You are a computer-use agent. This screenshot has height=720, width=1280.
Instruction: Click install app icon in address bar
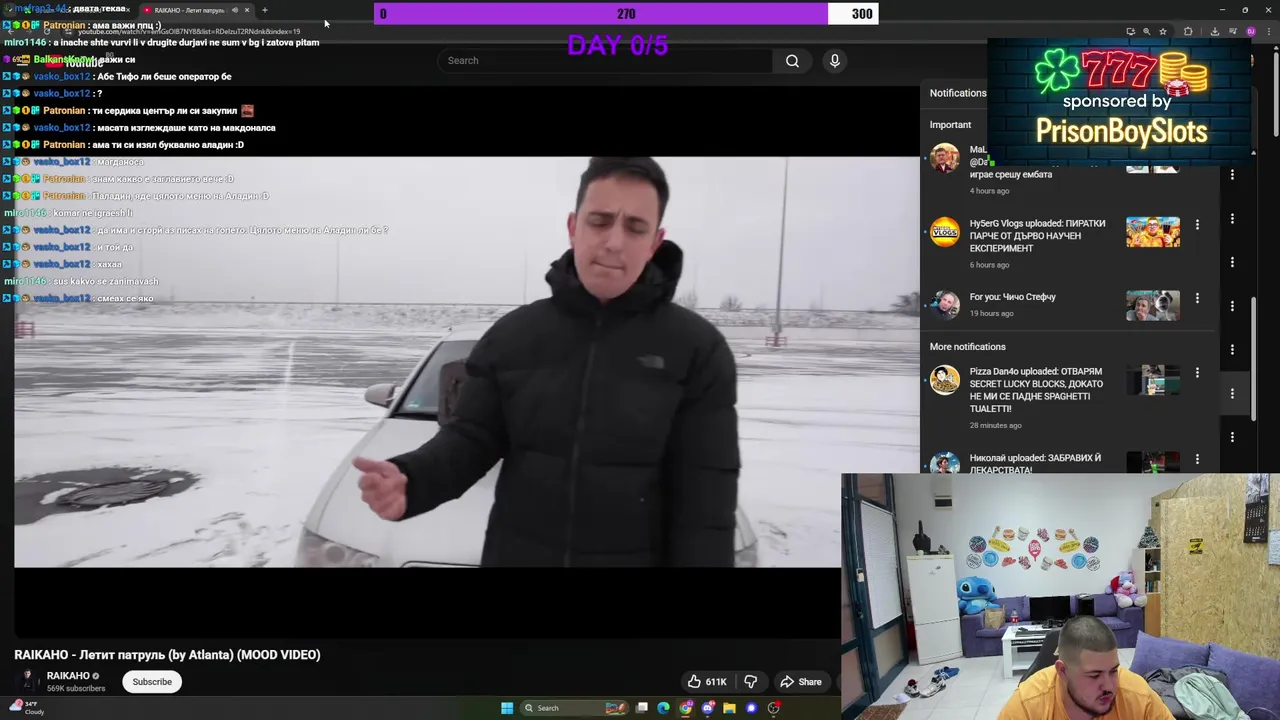click(x=1130, y=31)
